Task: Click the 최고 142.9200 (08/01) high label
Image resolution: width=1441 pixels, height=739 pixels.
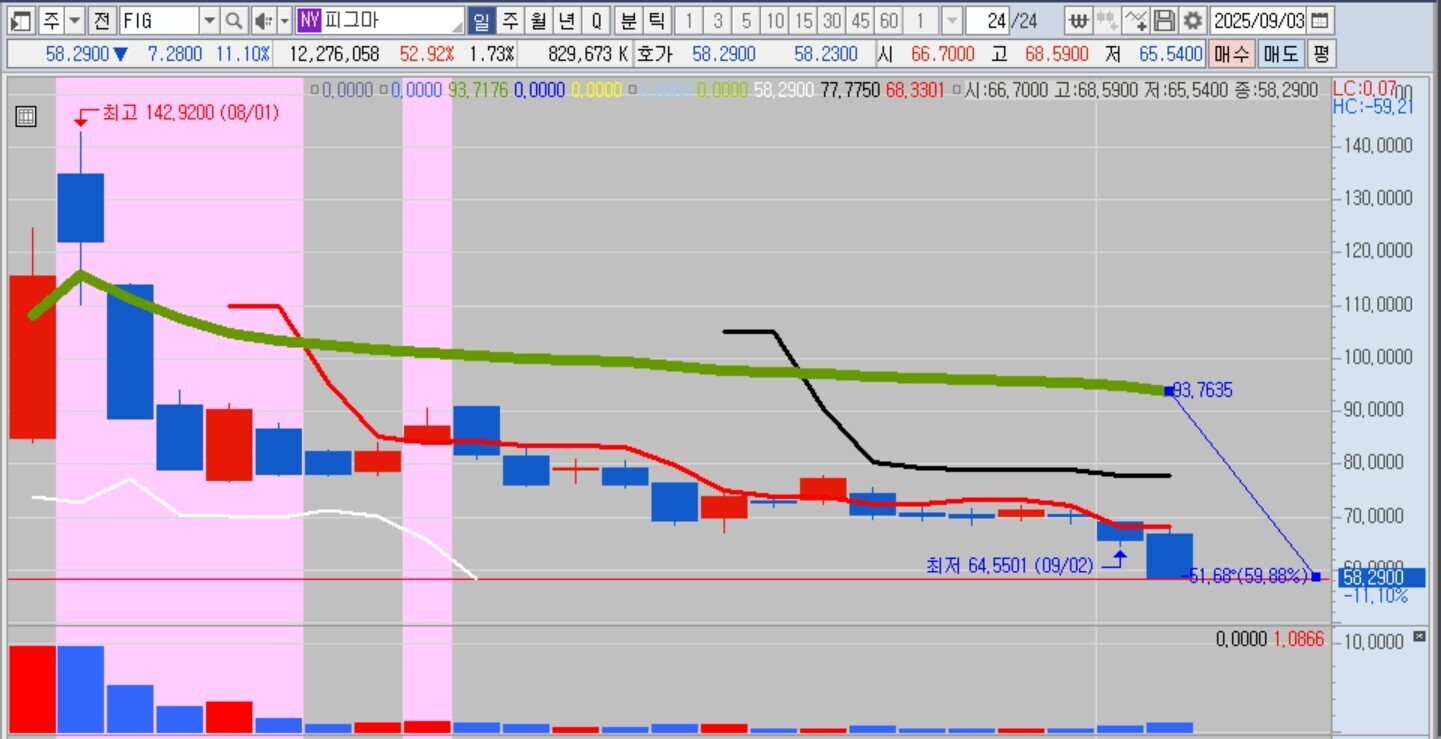Action: [x=190, y=113]
